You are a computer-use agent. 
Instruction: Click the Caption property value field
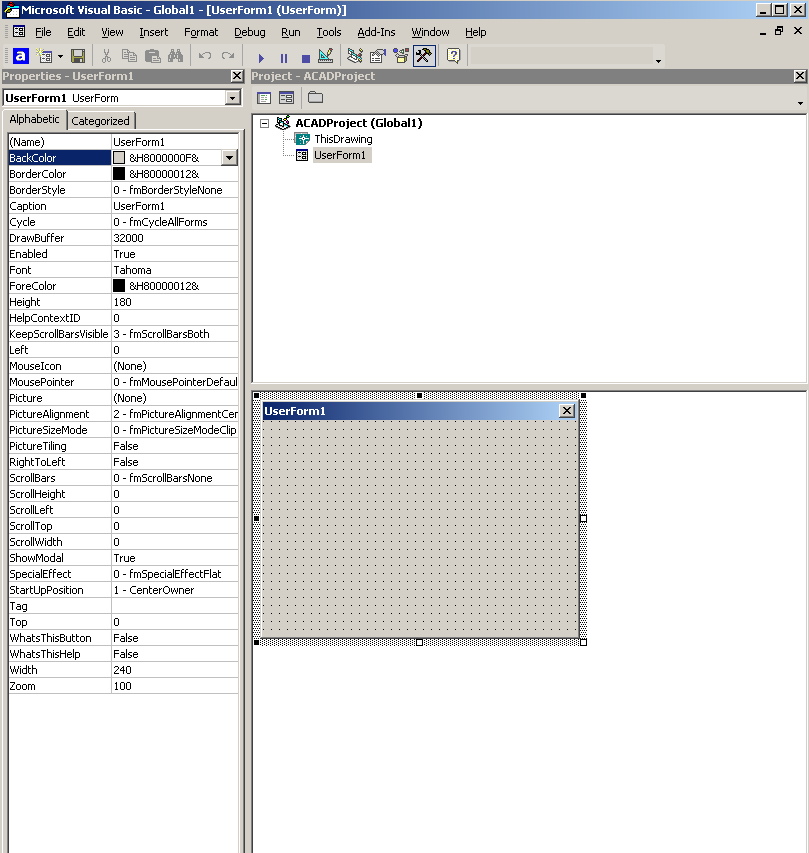tap(175, 206)
